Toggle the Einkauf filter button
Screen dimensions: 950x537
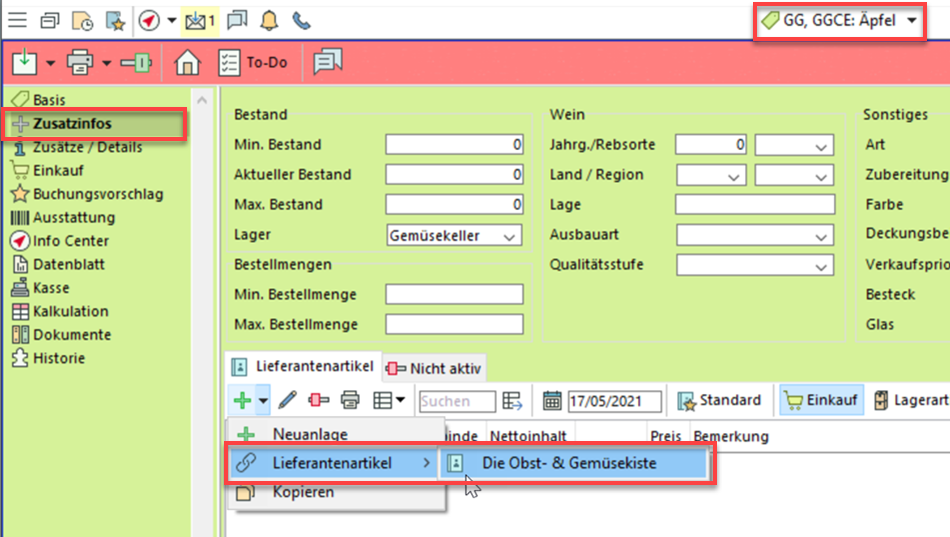pyautogui.click(x=819, y=400)
